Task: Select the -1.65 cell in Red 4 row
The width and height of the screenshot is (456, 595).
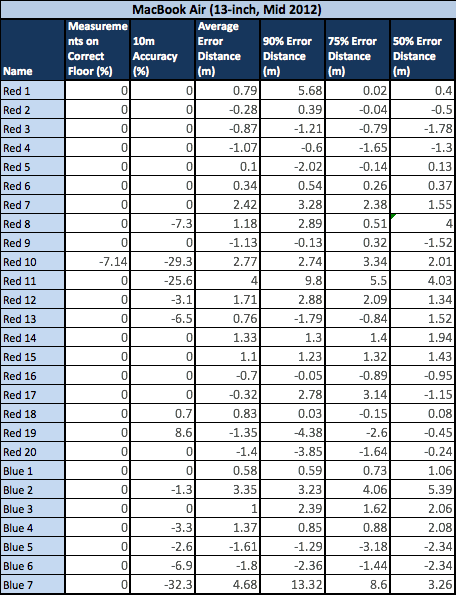Action: pyautogui.click(x=357, y=148)
